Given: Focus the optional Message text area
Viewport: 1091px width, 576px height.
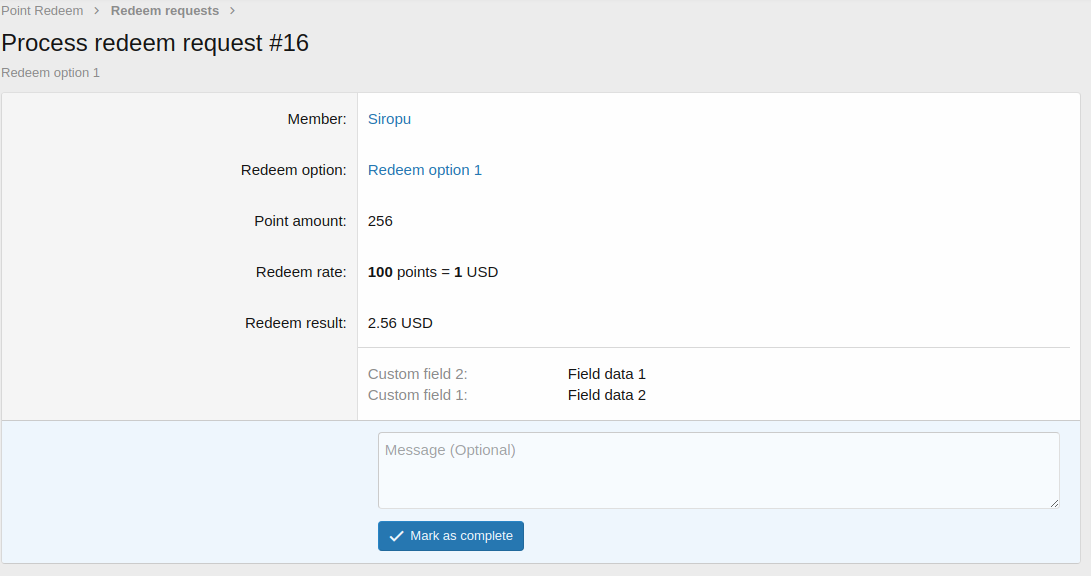Looking at the screenshot, I should point(718,470).
